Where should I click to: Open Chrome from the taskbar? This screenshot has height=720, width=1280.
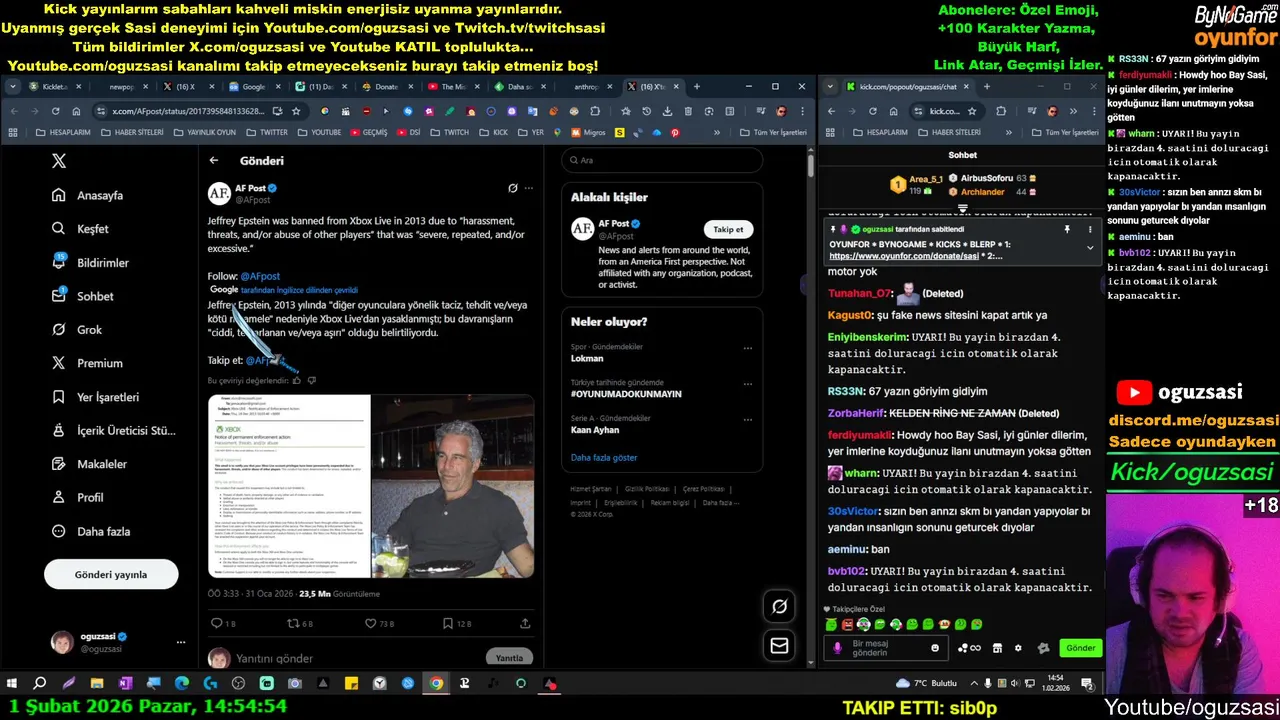436,684
